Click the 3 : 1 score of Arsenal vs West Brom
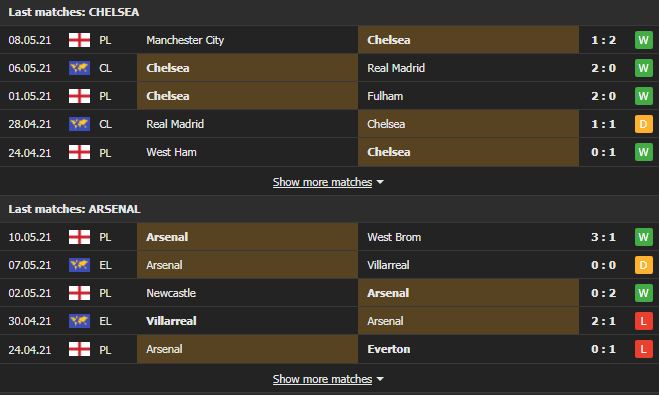The image size is (659, 395). click(604, 237)
